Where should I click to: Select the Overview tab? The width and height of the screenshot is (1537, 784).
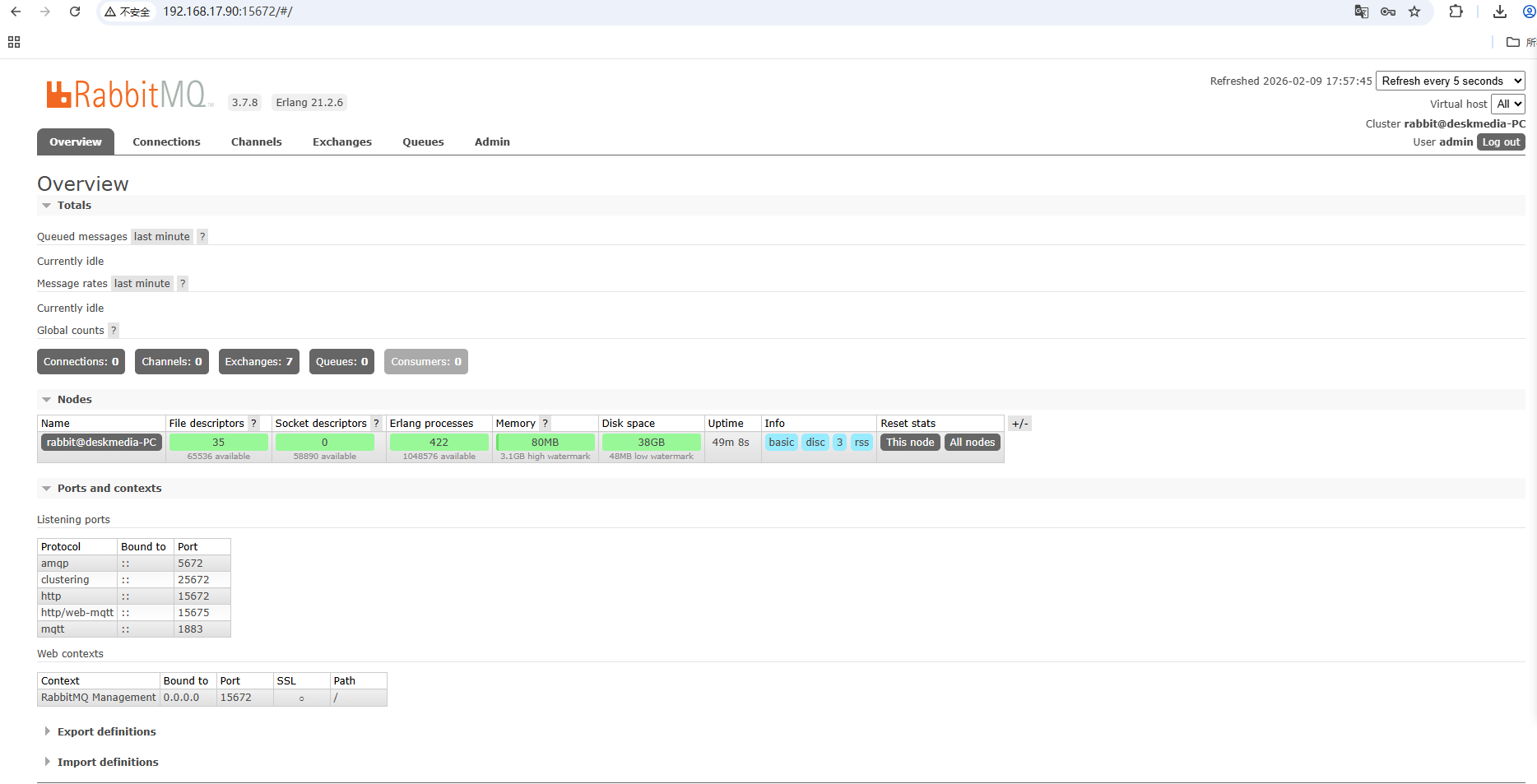click(x=76, y=142)
